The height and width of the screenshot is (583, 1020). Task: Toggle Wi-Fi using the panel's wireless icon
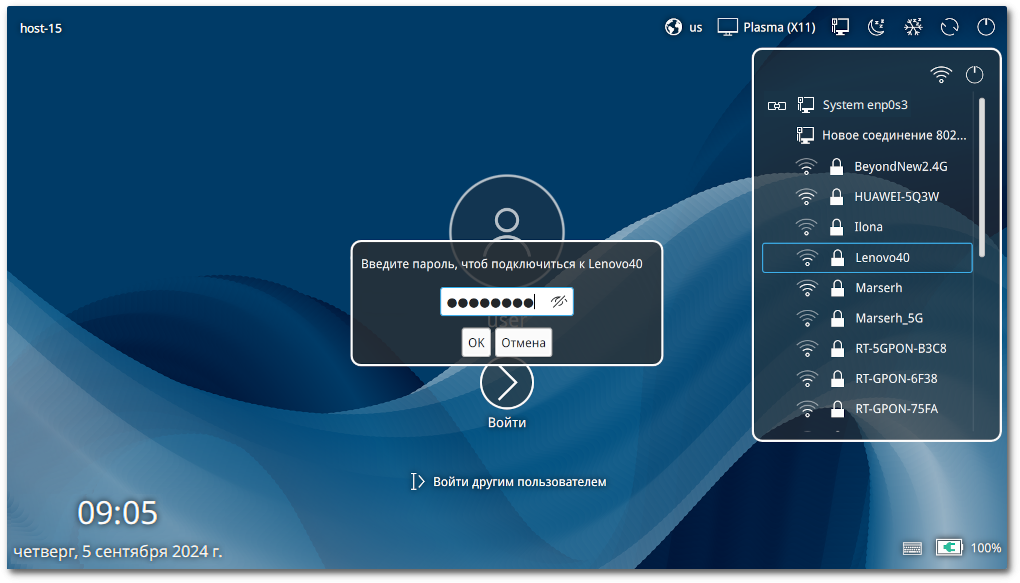940,75
